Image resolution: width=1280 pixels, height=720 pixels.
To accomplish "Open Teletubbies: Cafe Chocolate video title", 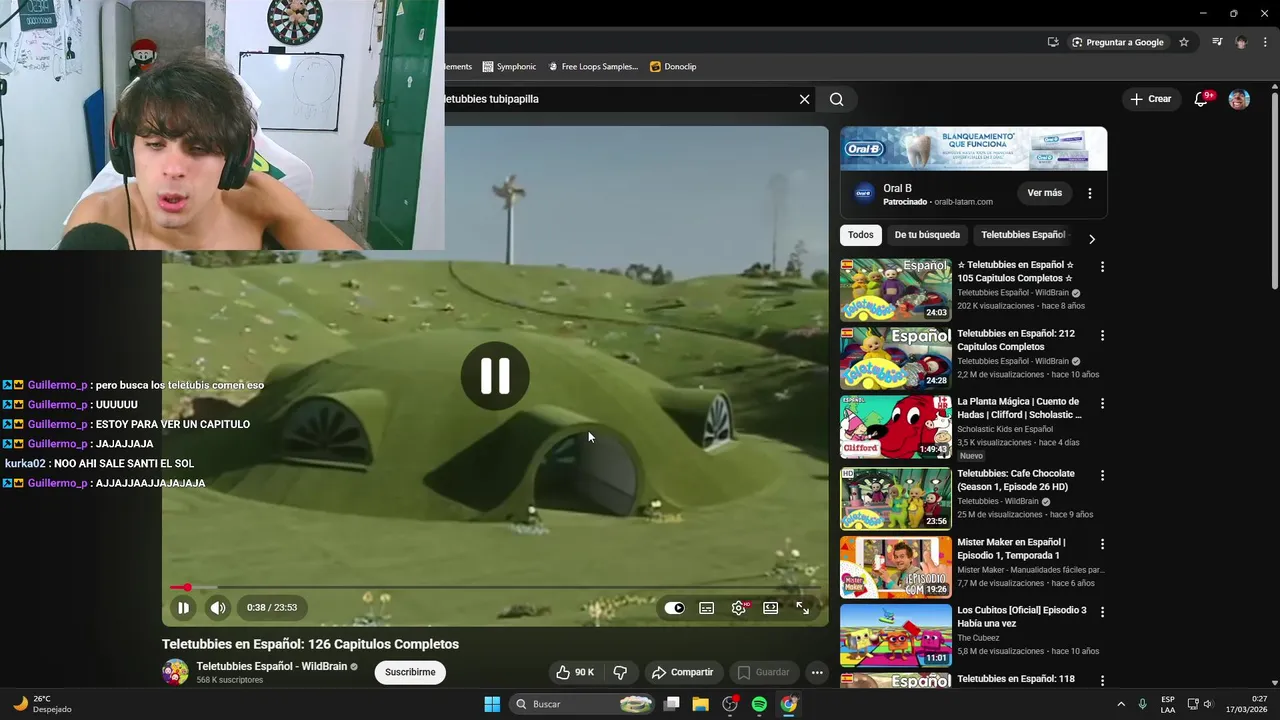I will (x=1016, y=480).
